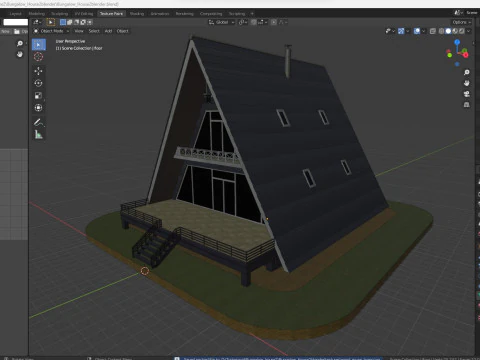Click the New image button

(x=5, y=31)
